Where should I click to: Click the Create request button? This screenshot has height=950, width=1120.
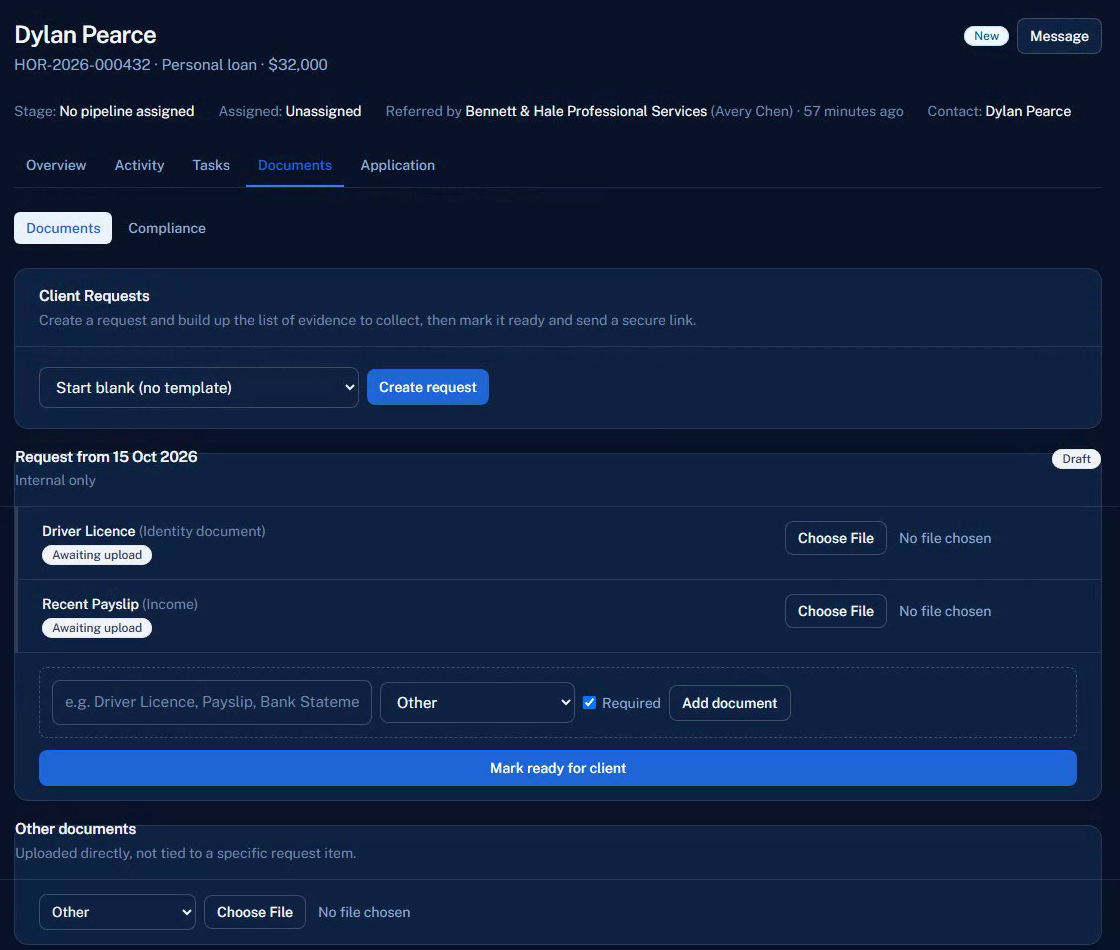point(427,387)
